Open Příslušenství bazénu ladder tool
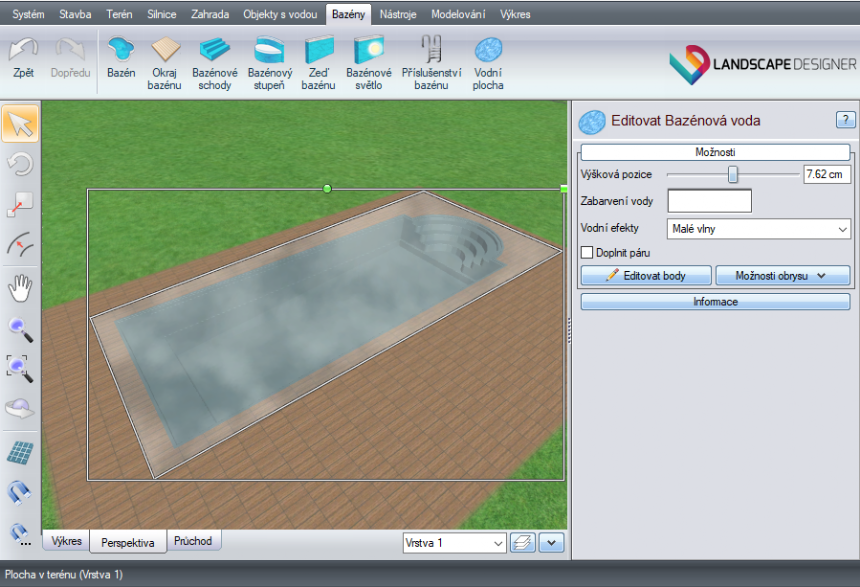The image size is (860, 587). (x=431, y=63)
